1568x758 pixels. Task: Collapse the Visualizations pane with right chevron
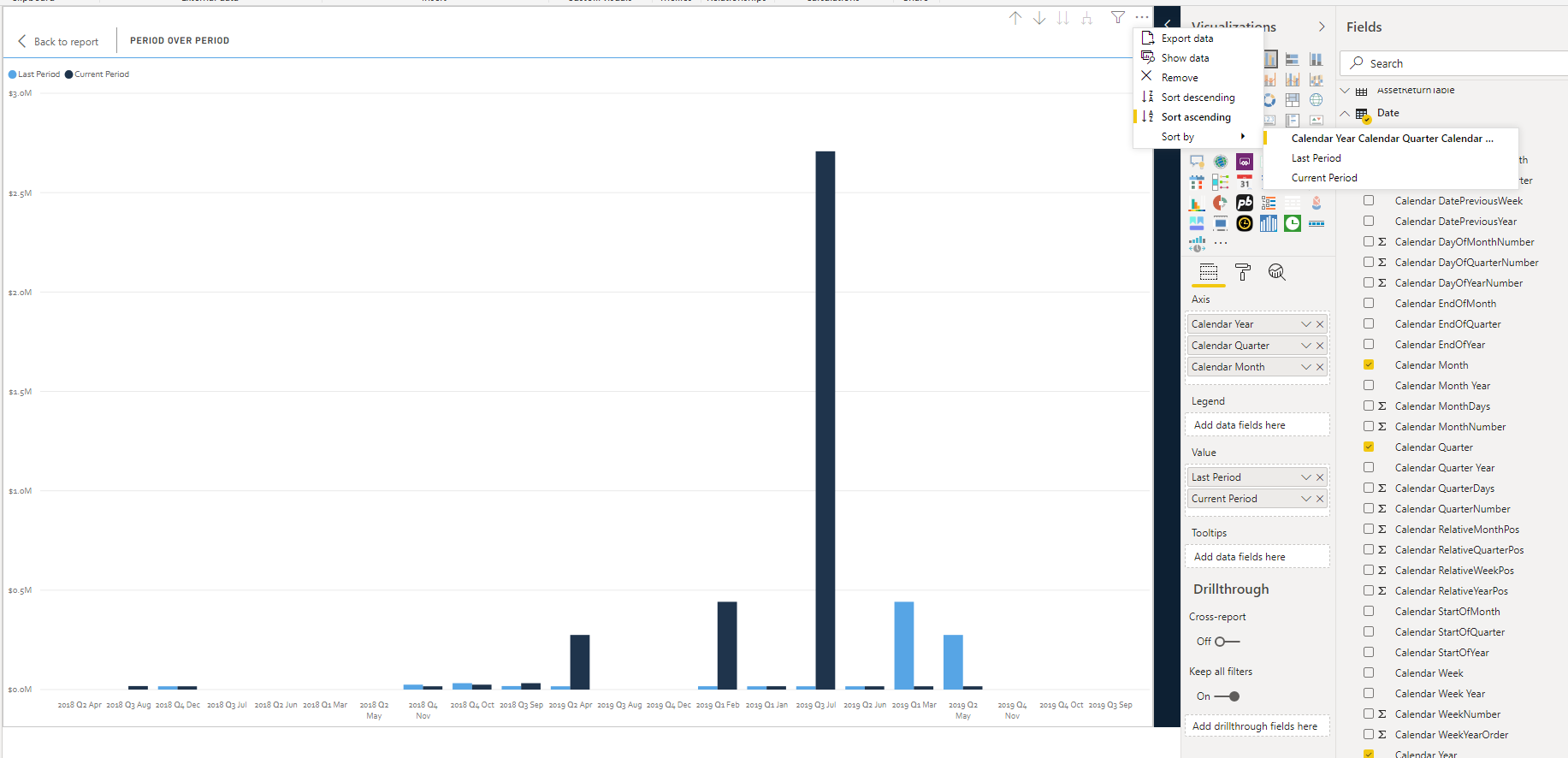click(x=1322, y=27)
